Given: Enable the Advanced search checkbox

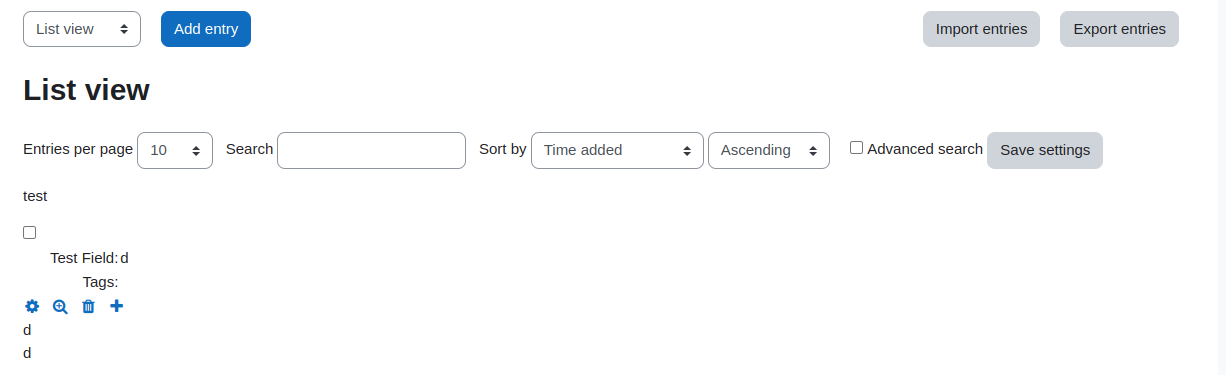Looking at the screenshot, I should pyautogui.click(x=856, y=148).
